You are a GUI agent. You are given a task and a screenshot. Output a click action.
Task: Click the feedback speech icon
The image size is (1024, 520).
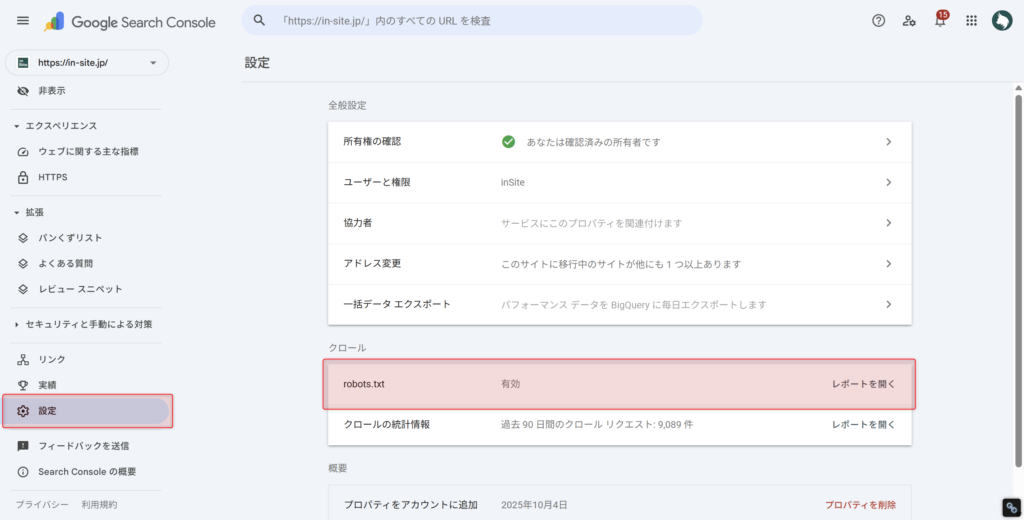[x=23, y=446]
